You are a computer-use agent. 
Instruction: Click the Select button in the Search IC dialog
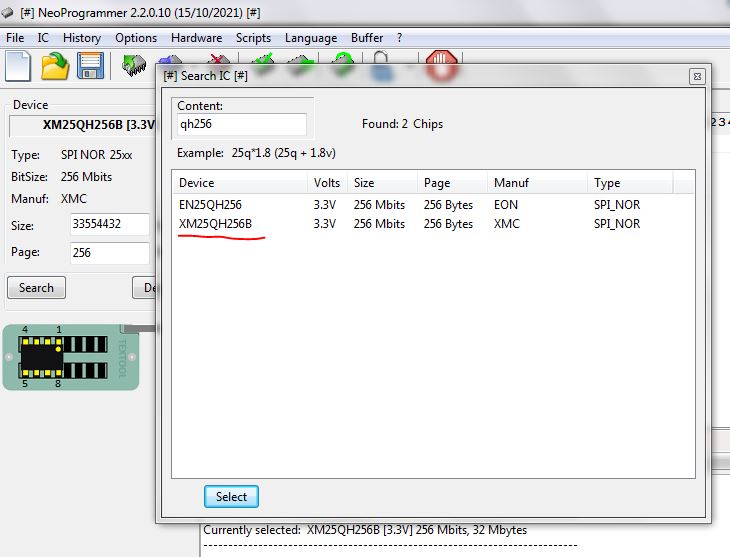click(231, 496)
